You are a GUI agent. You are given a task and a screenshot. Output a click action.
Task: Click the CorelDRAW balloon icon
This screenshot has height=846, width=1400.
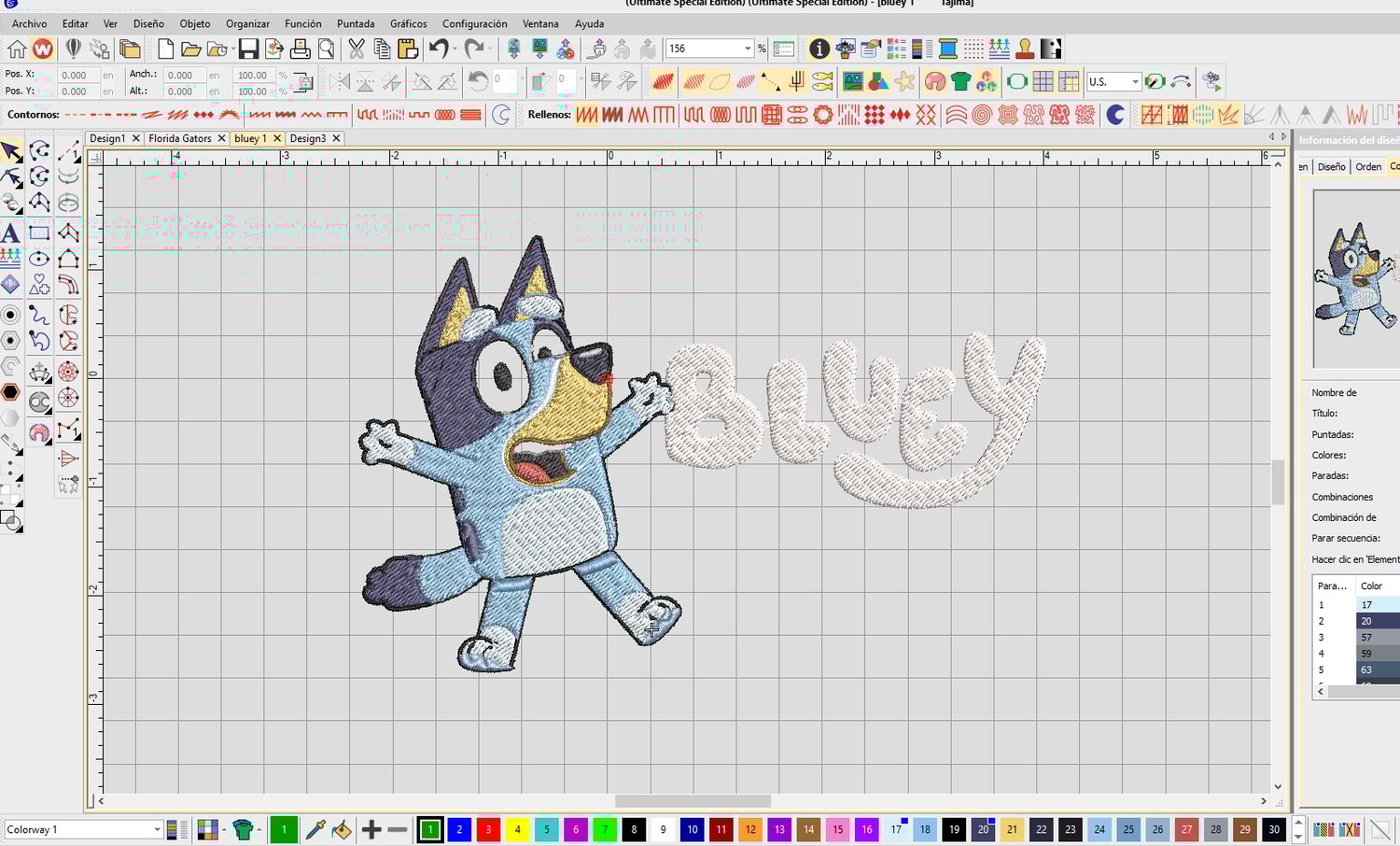pos(73,49)
